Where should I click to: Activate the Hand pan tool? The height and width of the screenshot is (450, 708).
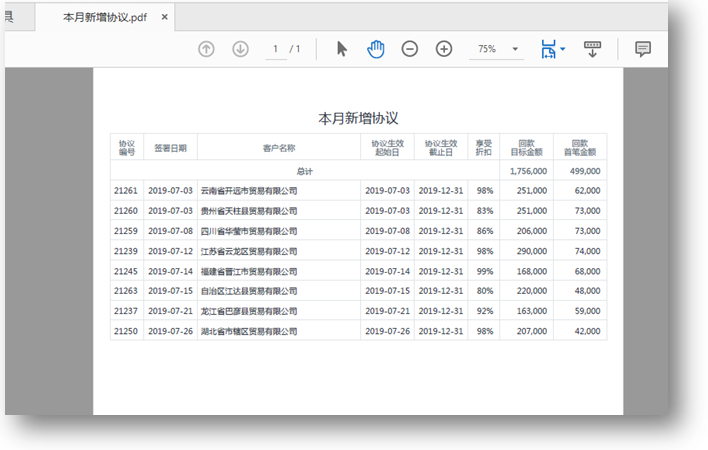375,49
